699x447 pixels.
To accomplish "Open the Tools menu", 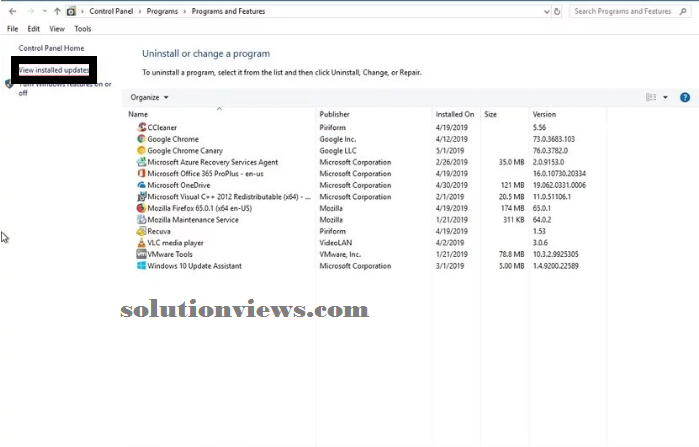I will click(x=82, y=29).
